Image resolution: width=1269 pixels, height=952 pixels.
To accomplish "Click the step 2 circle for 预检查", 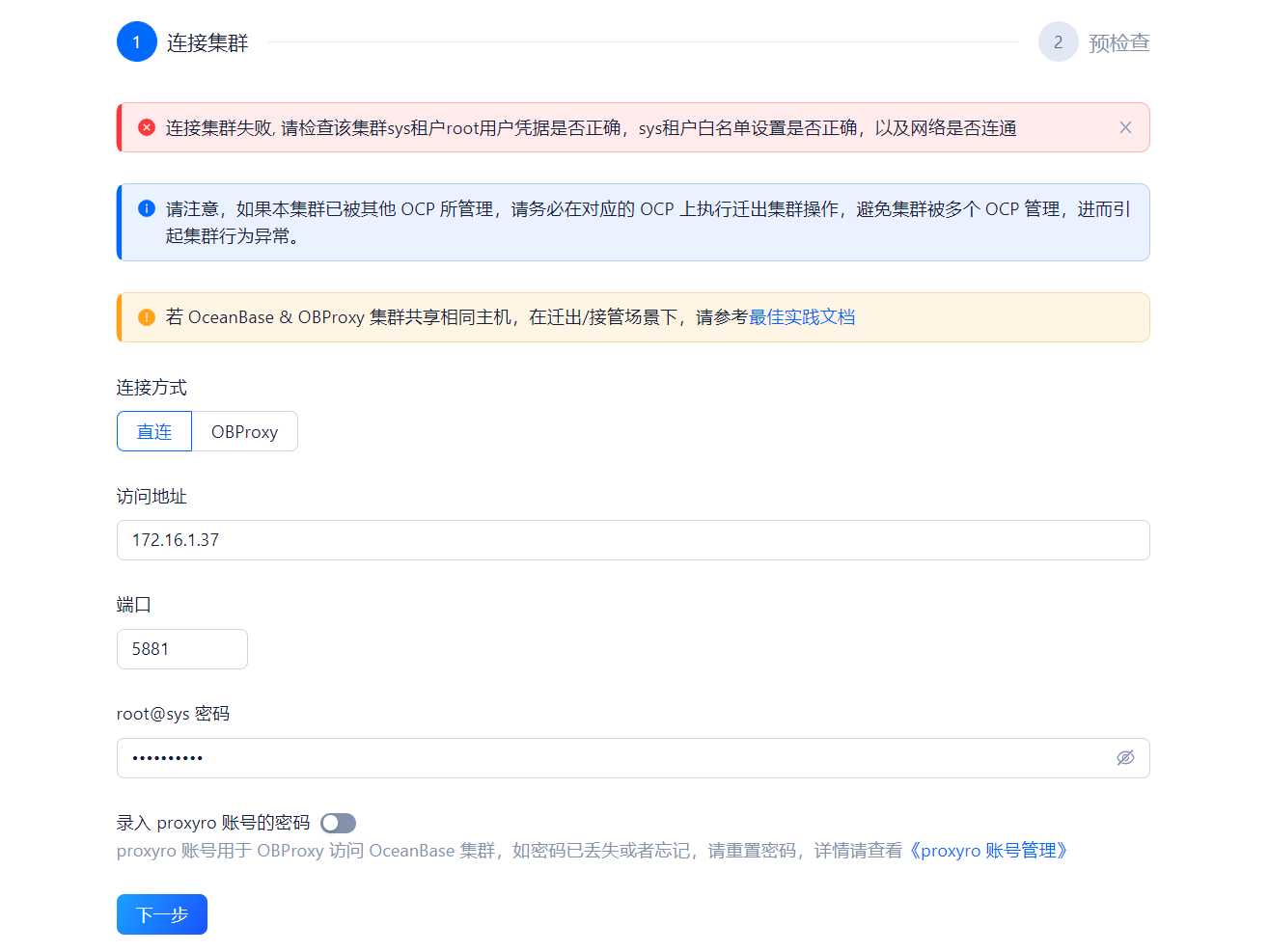I will tap(1059, 41).
